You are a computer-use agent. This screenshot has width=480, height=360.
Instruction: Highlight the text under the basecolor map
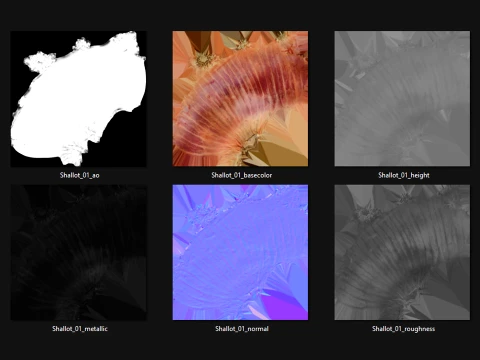point(242,175)
